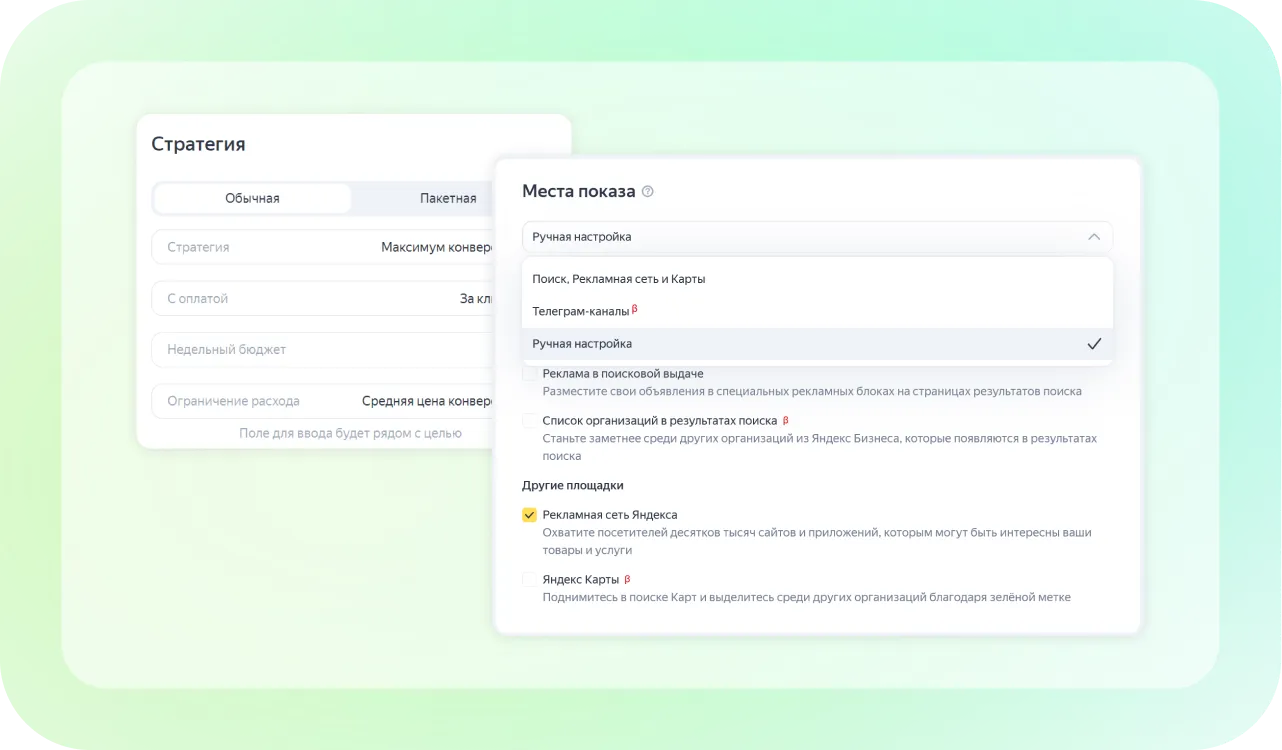Uncheck Рекламная сеть Яндекса checkbox
Screen dimensions: 1282x750
point(530,515)
